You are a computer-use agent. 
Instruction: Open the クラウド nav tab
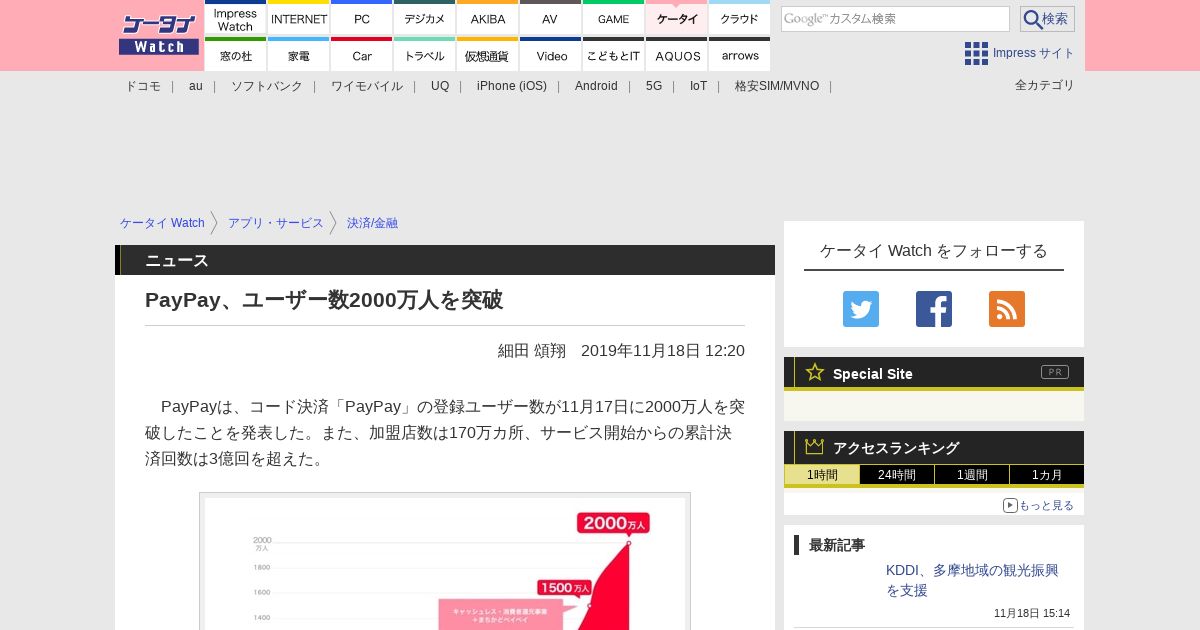[x=740, y=18]
